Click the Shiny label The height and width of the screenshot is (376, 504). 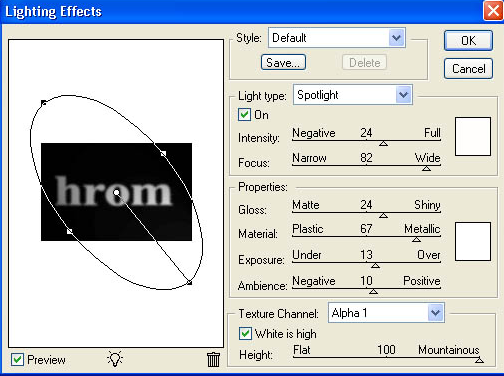[x=427, y=205]
